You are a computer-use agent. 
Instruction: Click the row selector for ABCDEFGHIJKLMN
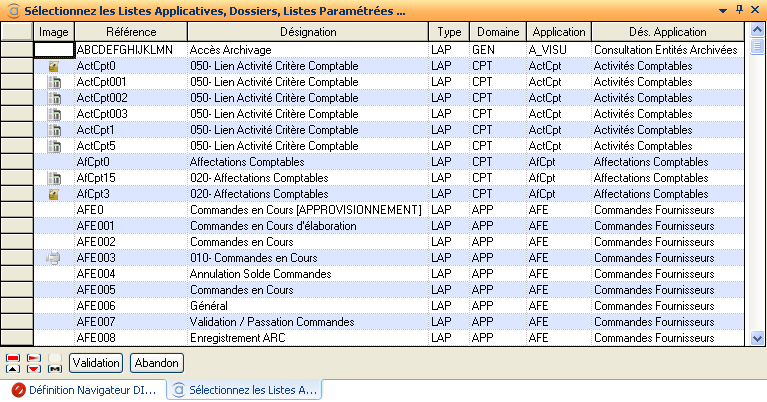(17, 49)
